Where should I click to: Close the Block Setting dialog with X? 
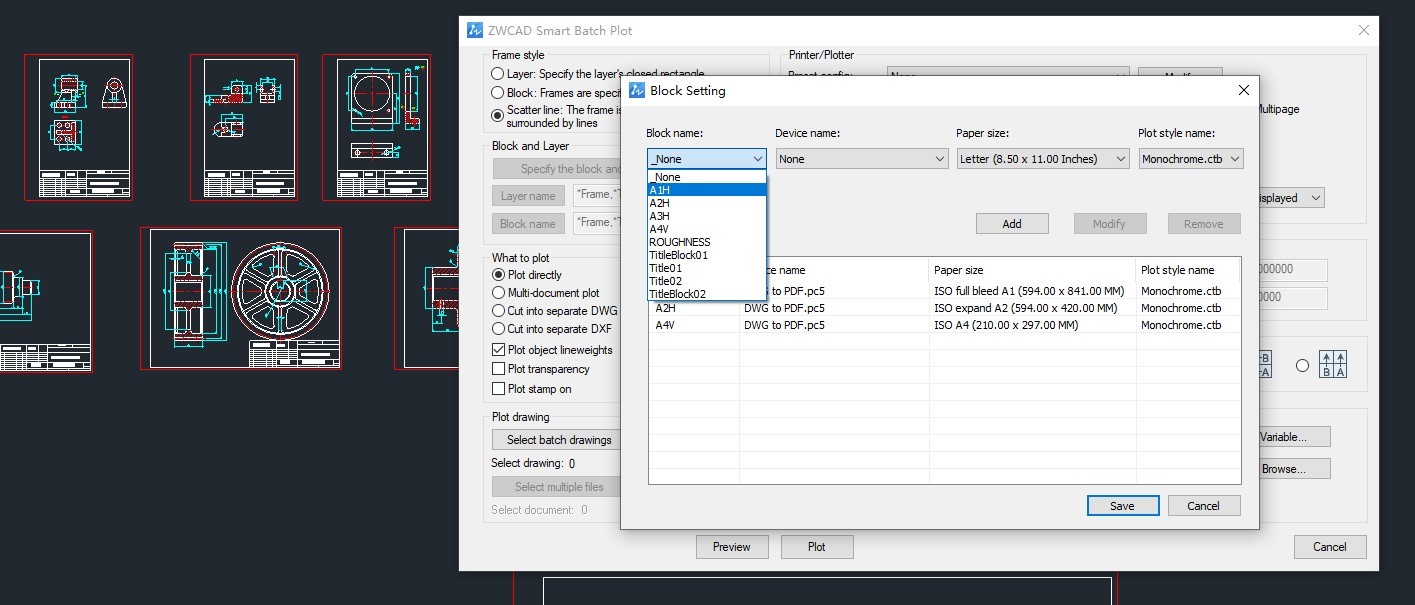pyautogui.click(x=1243, y=90)
